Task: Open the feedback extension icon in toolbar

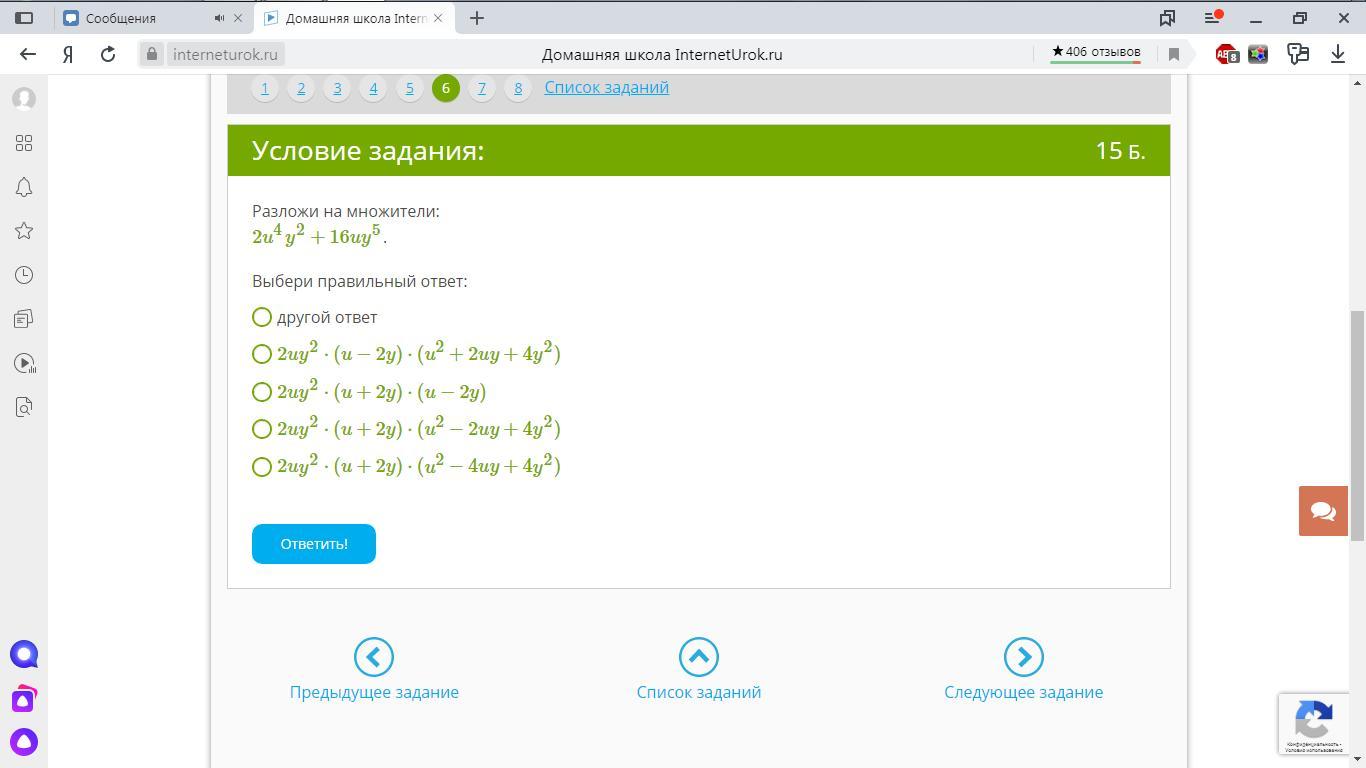Action: pyautogui.click(x=1298, y=54)
